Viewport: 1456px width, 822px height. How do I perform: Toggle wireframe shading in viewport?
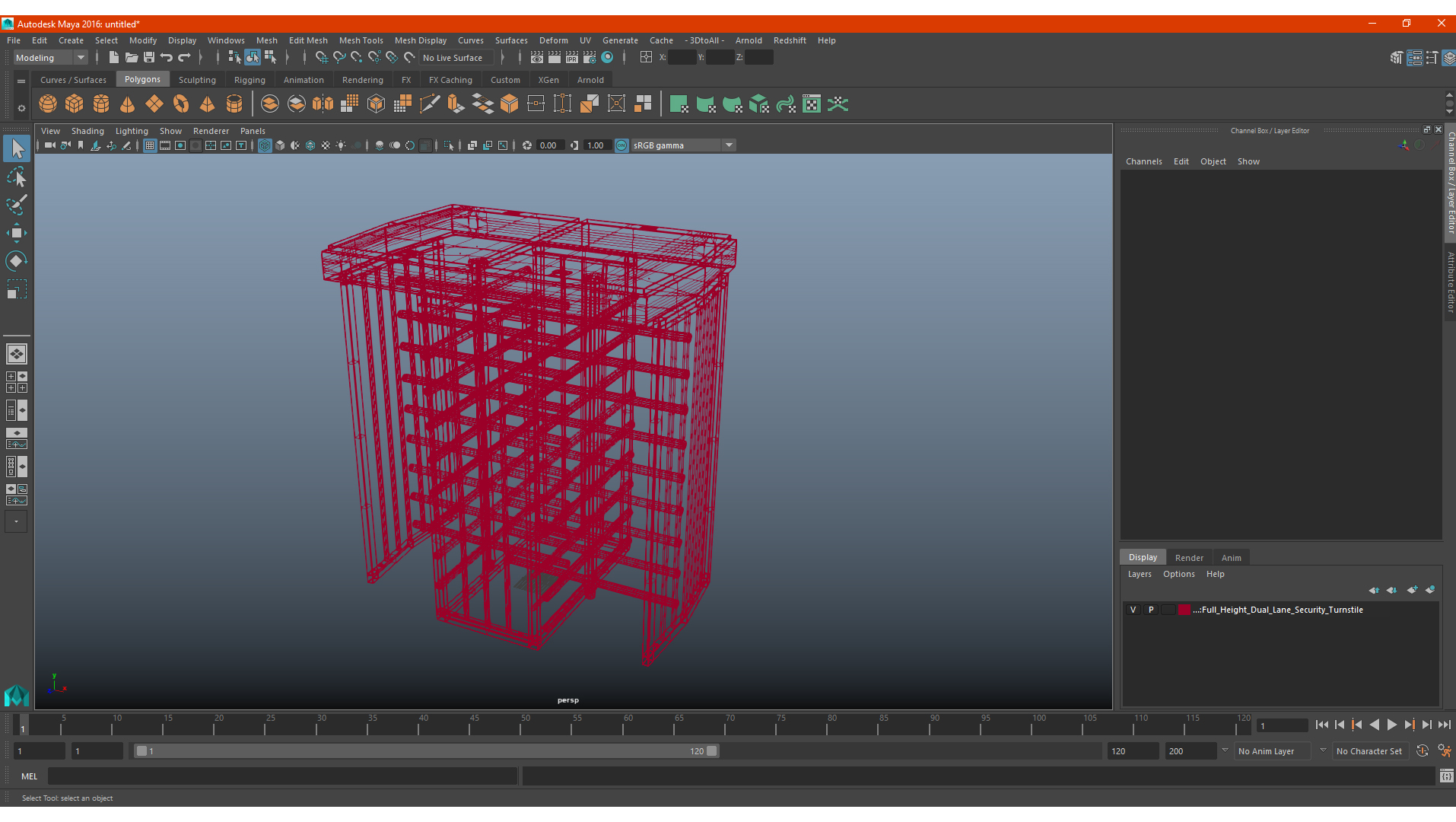pyautogui.click(x=265, y=145)
